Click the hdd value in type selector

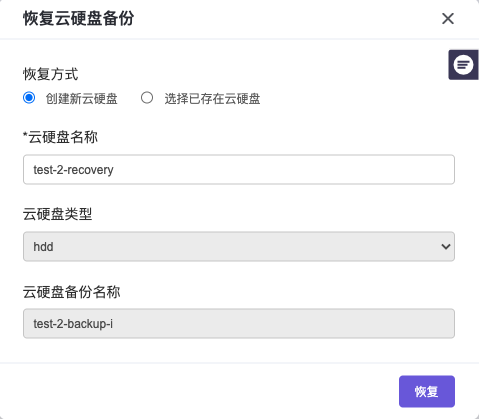click(43, 247)
